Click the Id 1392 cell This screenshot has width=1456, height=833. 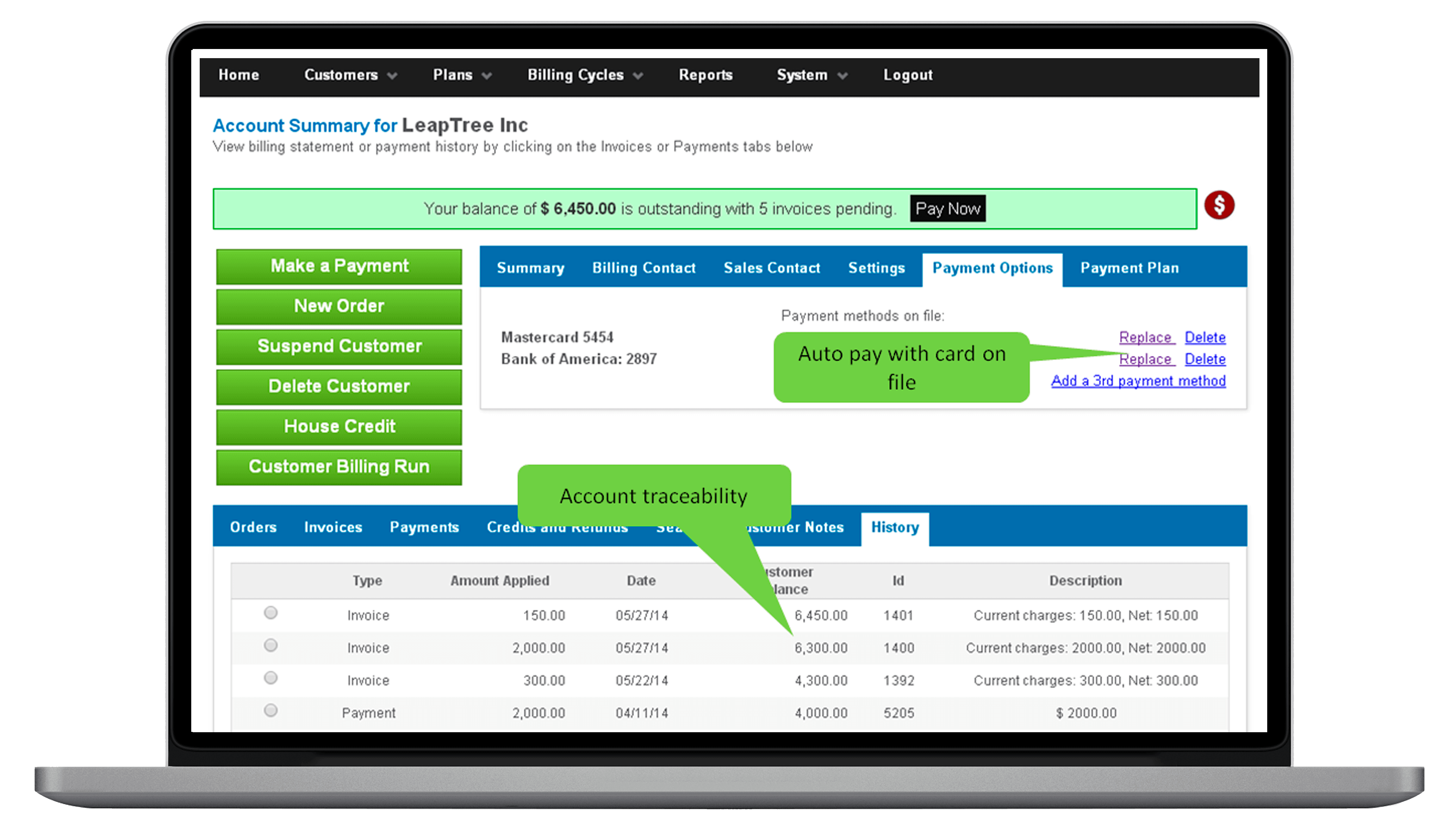pyautogui.click(x=898, y=681)
